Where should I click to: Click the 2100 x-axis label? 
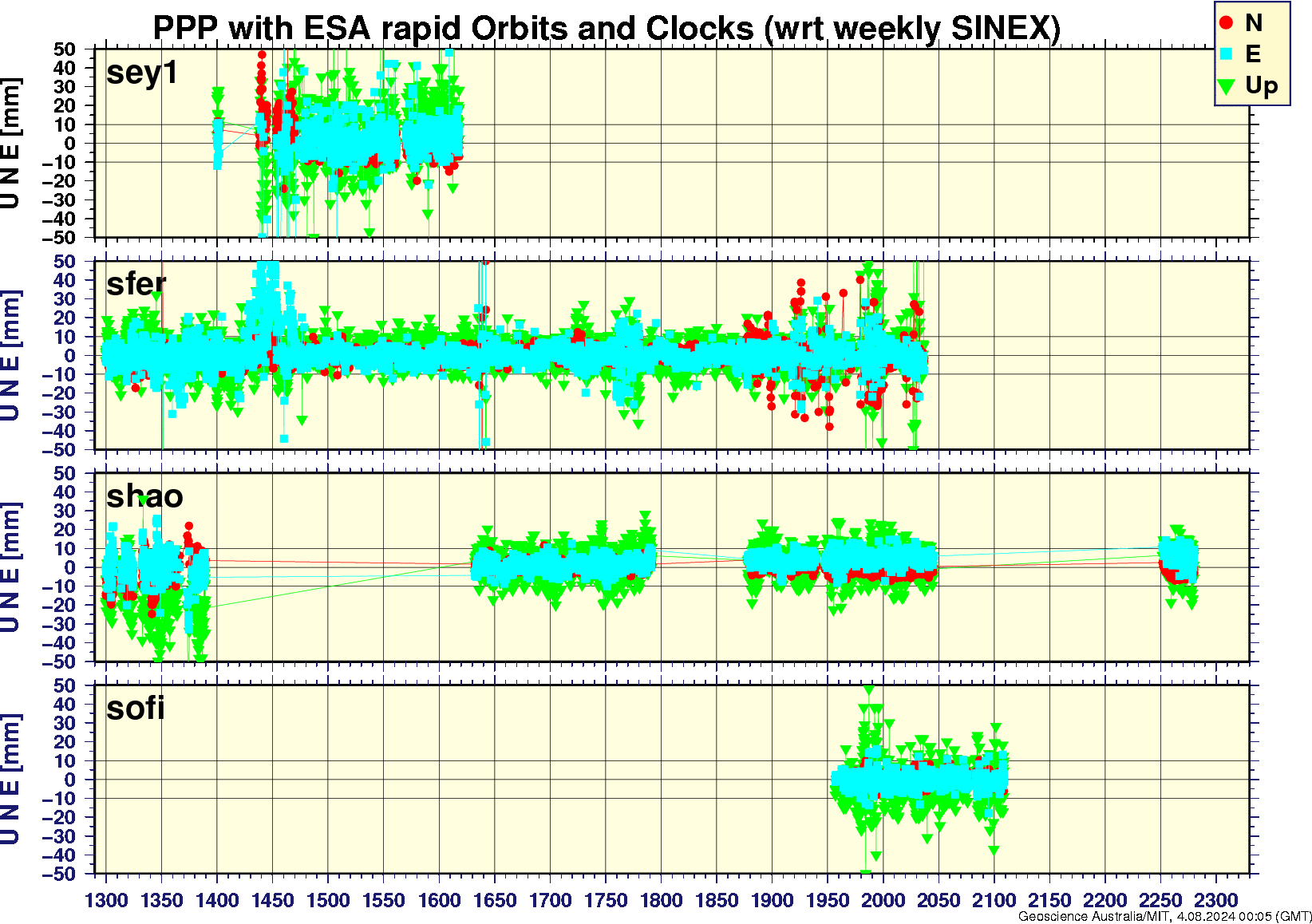(x=994, y=900)
